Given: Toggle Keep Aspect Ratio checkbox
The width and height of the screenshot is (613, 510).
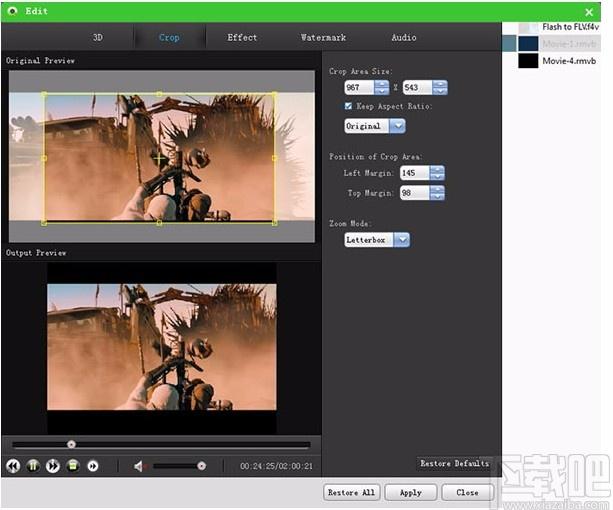Looking at the screenshot, I should pyautogui.click(x=348, y=106).
